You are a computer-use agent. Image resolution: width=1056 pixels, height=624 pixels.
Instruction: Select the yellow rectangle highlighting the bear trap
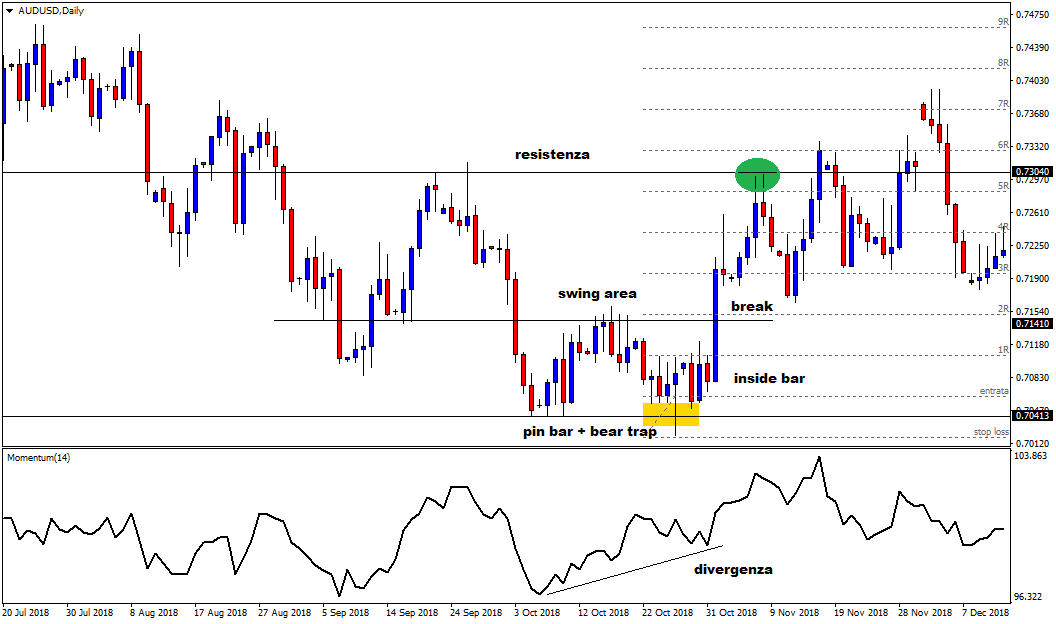[x=671, y=414]
